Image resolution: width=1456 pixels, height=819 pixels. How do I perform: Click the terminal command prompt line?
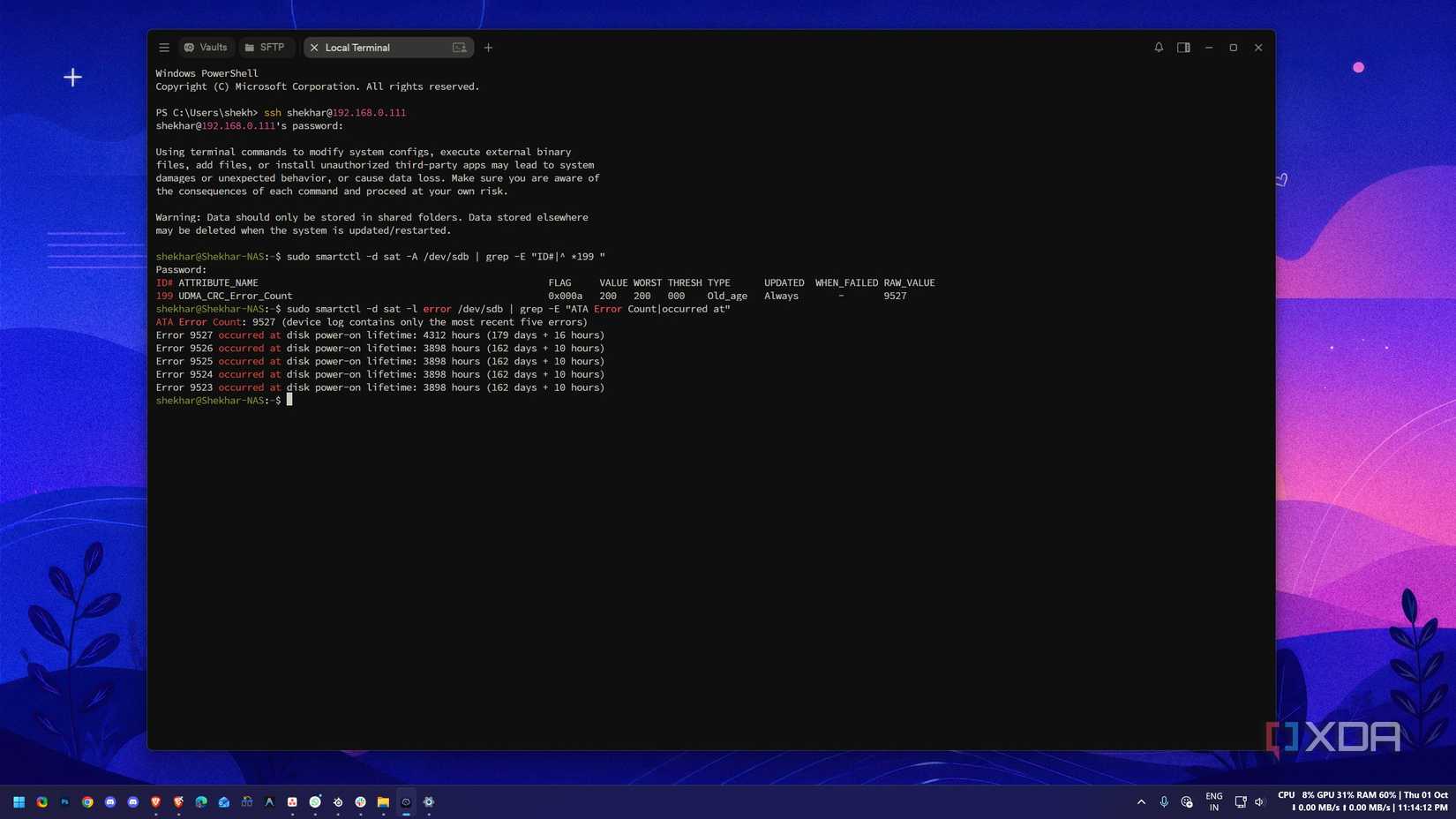pos(224,401)
